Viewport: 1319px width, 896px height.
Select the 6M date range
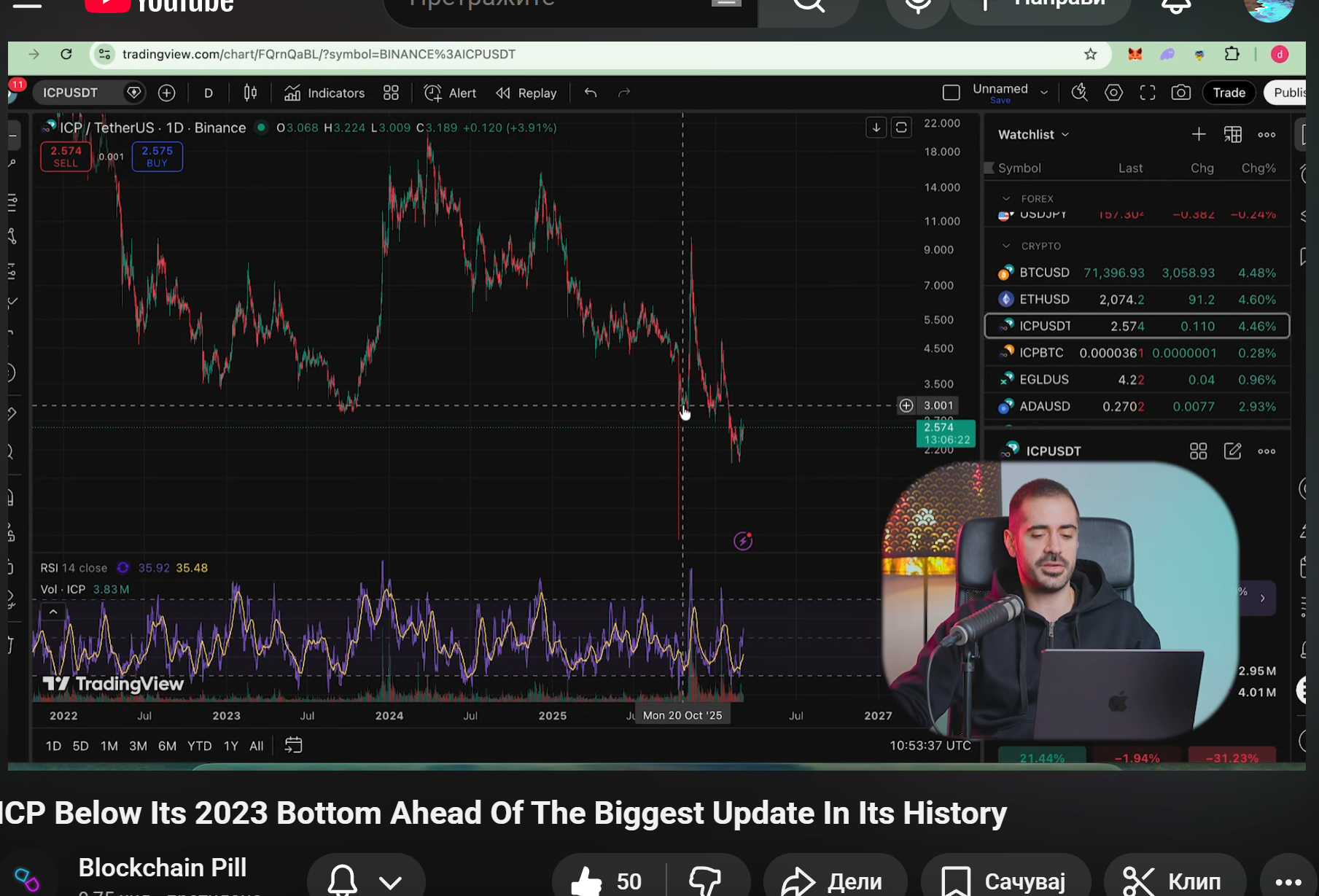167,746
